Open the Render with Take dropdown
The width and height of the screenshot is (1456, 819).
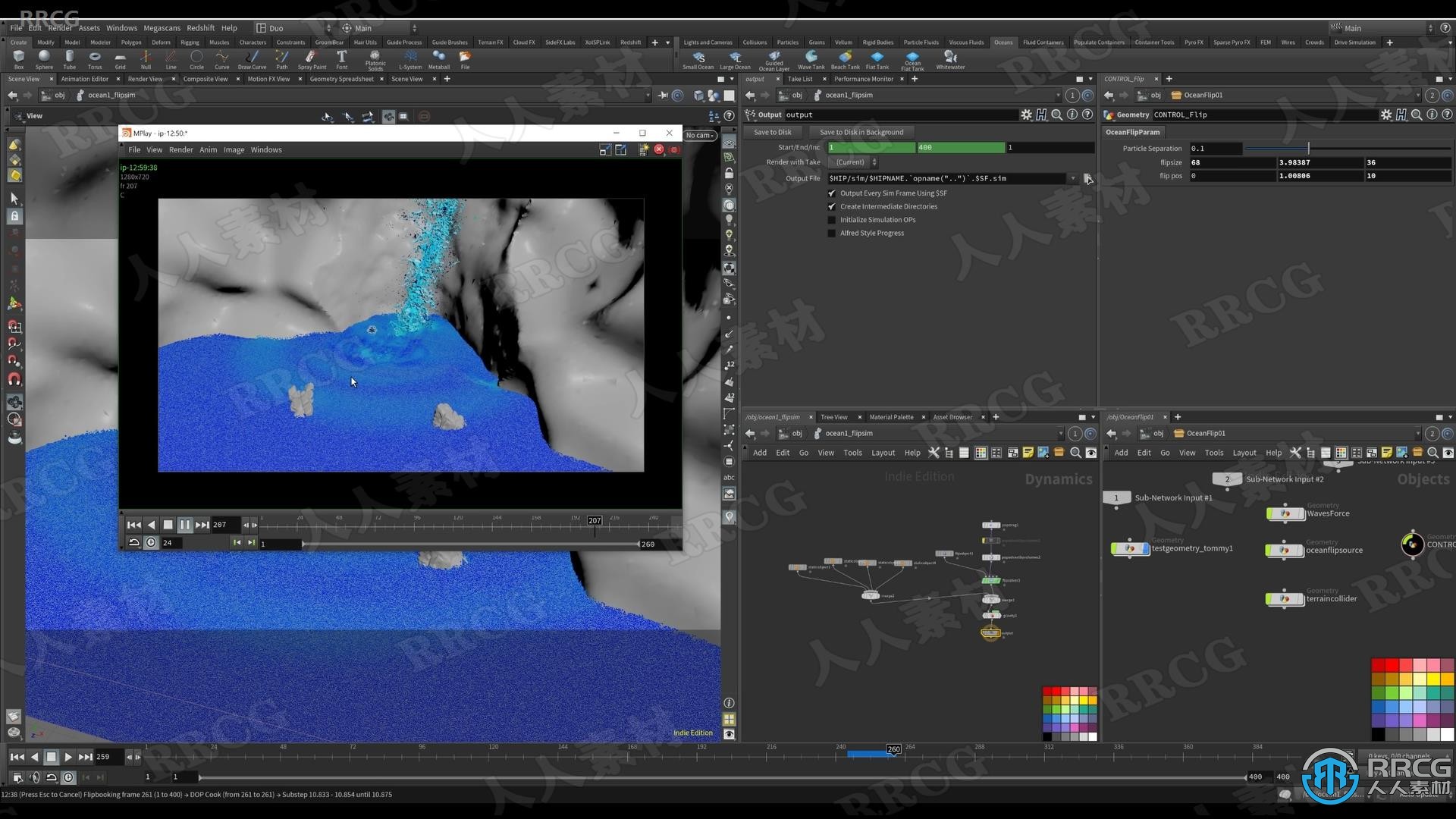pos(854,162)
